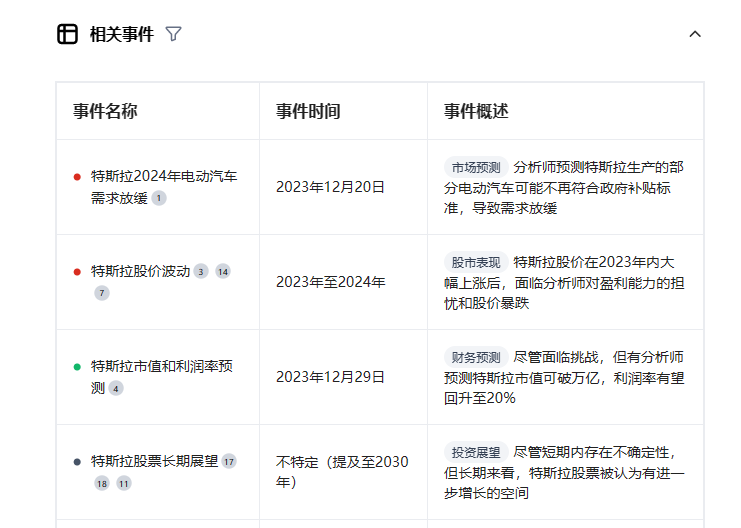Image resolution: width=741 pixels, height=528 pixels.
Task: Click reference badge 17 on 长期展望
Action: coord(229,461)
